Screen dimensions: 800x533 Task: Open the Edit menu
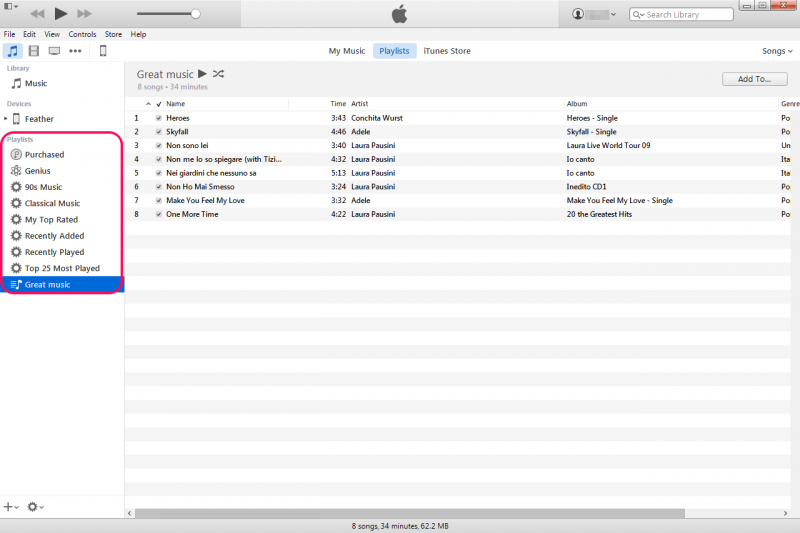(x=30, y=34)
